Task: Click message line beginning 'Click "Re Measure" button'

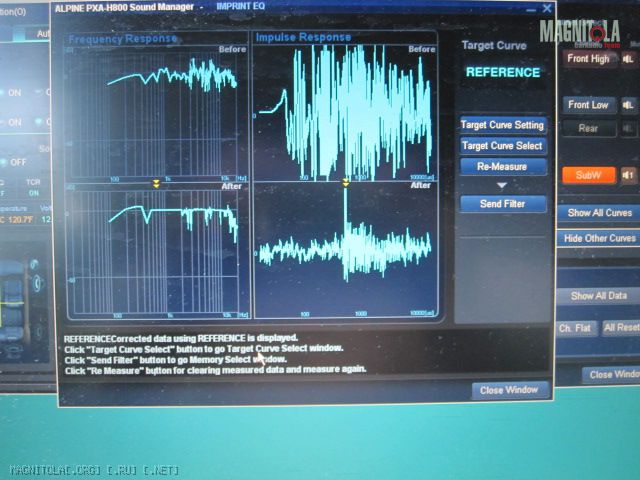Action: click(x=215, y=370)
